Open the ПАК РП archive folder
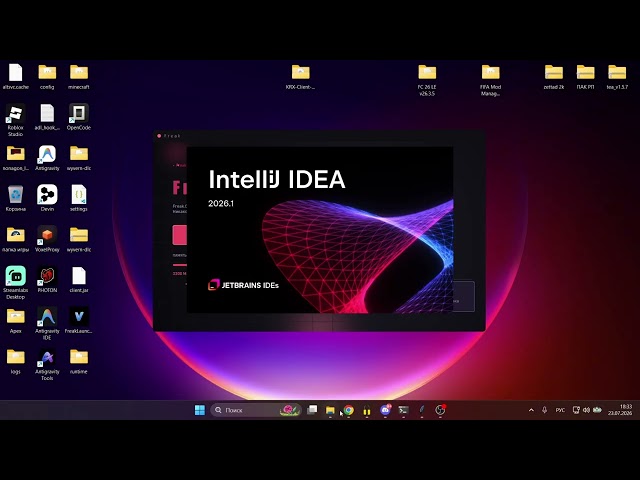The height and width of the screenshot is (480, 640). [x=585, y=76]
